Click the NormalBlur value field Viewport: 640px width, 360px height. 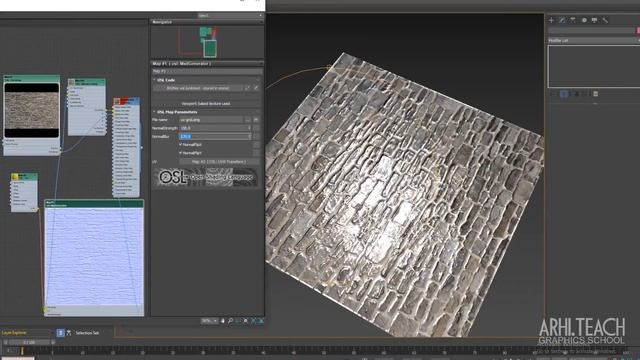(213, 136)
